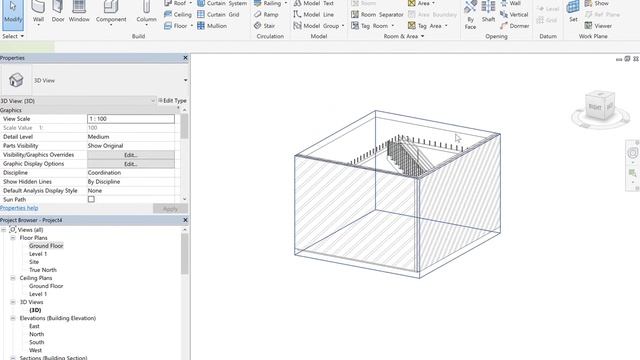Select the Curtain System tool
Screen dimensions: 640x360
pyautogui.click(x=222, y=3)
